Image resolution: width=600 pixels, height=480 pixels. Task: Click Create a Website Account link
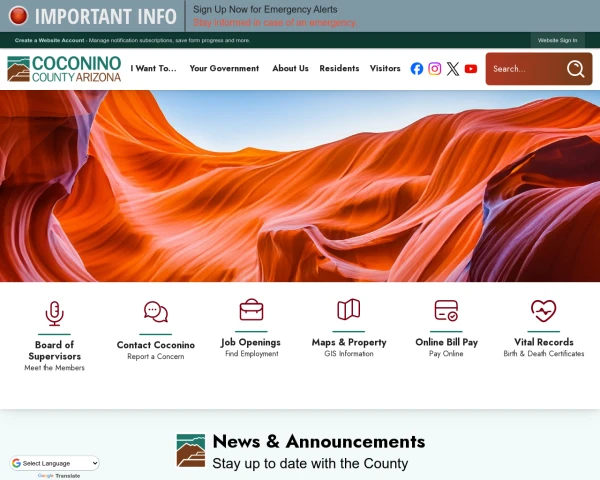[49, 40]
